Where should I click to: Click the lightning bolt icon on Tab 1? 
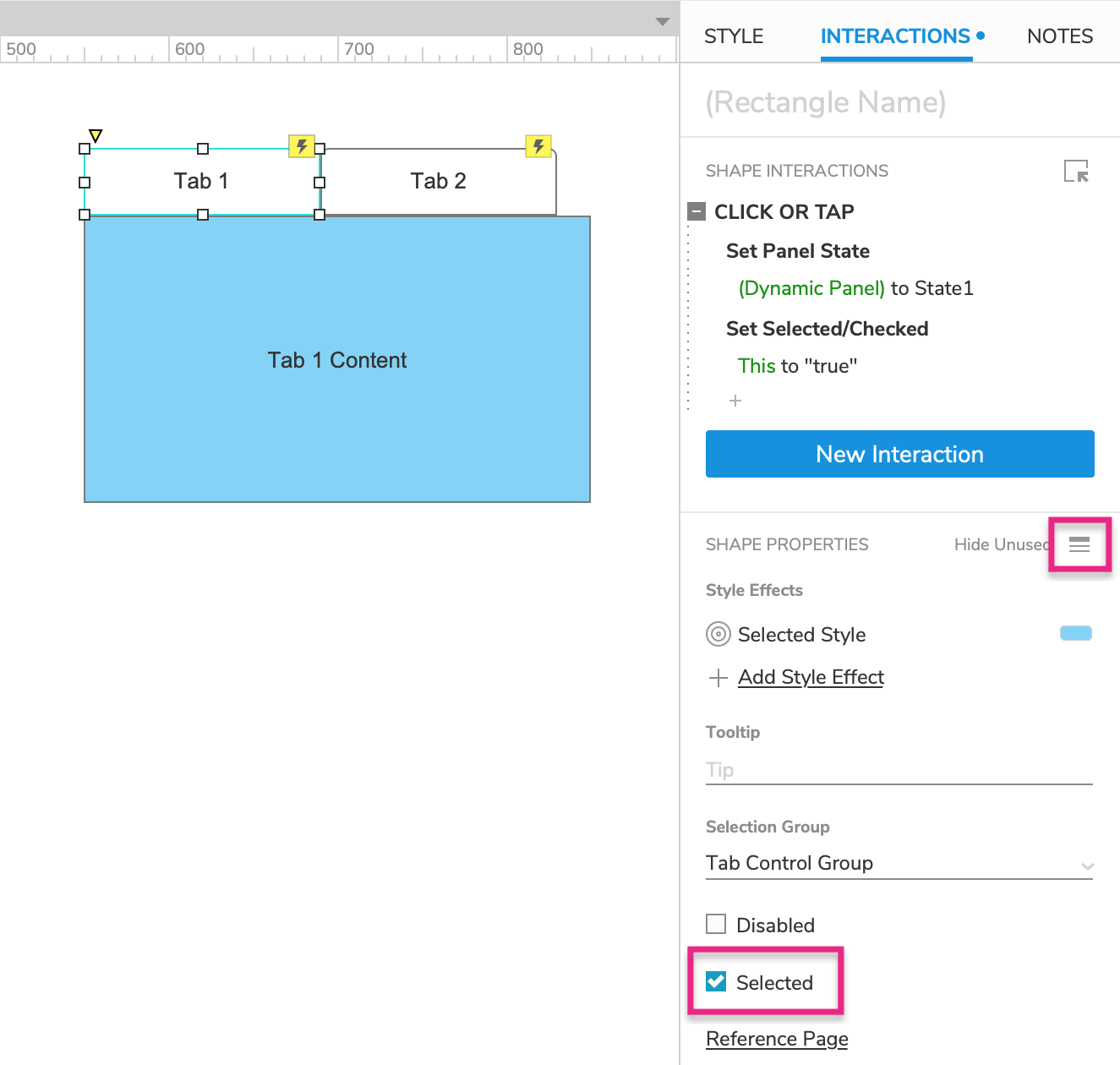302,146
